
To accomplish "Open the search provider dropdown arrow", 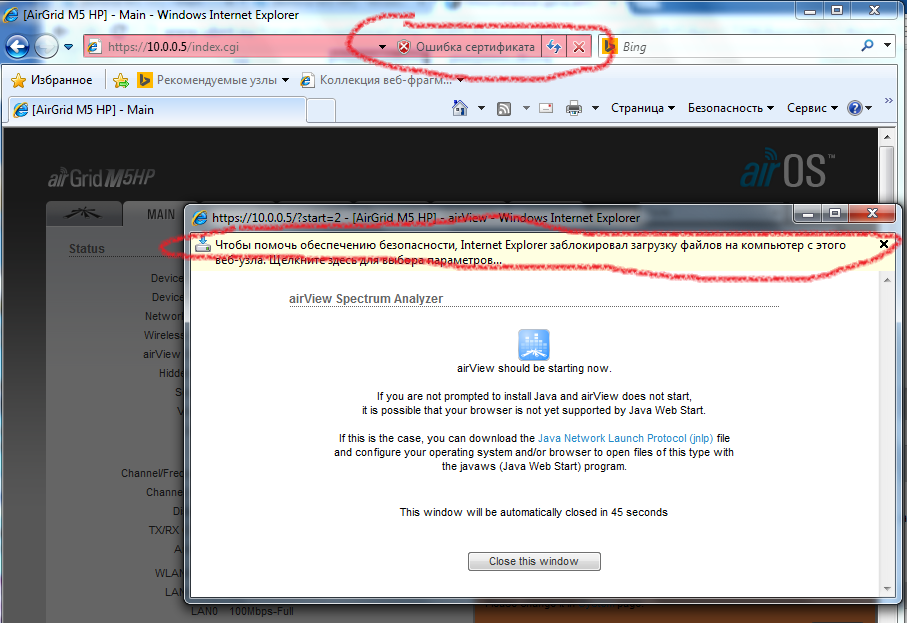I will click(x=887, y=46).
